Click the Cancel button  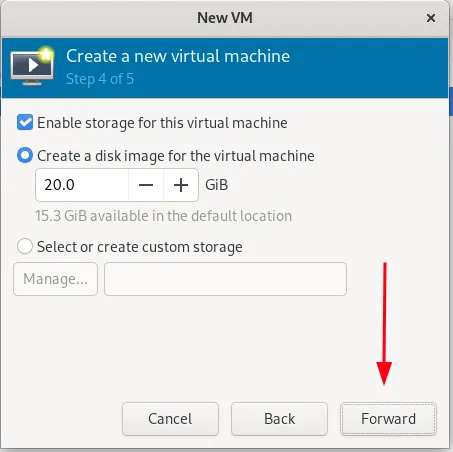[x=170, y=419]
